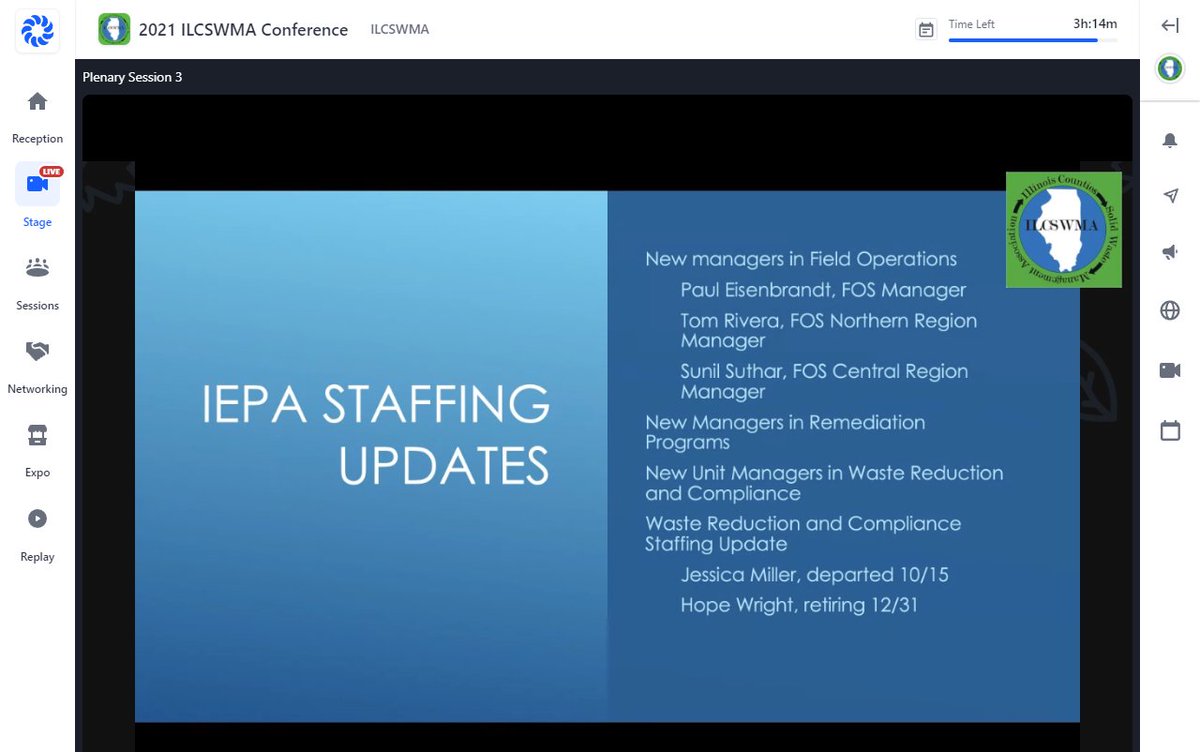The height and width of the screenshot is (752, 1200).
Task: Click the Time Left label
Action: point(971,24)
